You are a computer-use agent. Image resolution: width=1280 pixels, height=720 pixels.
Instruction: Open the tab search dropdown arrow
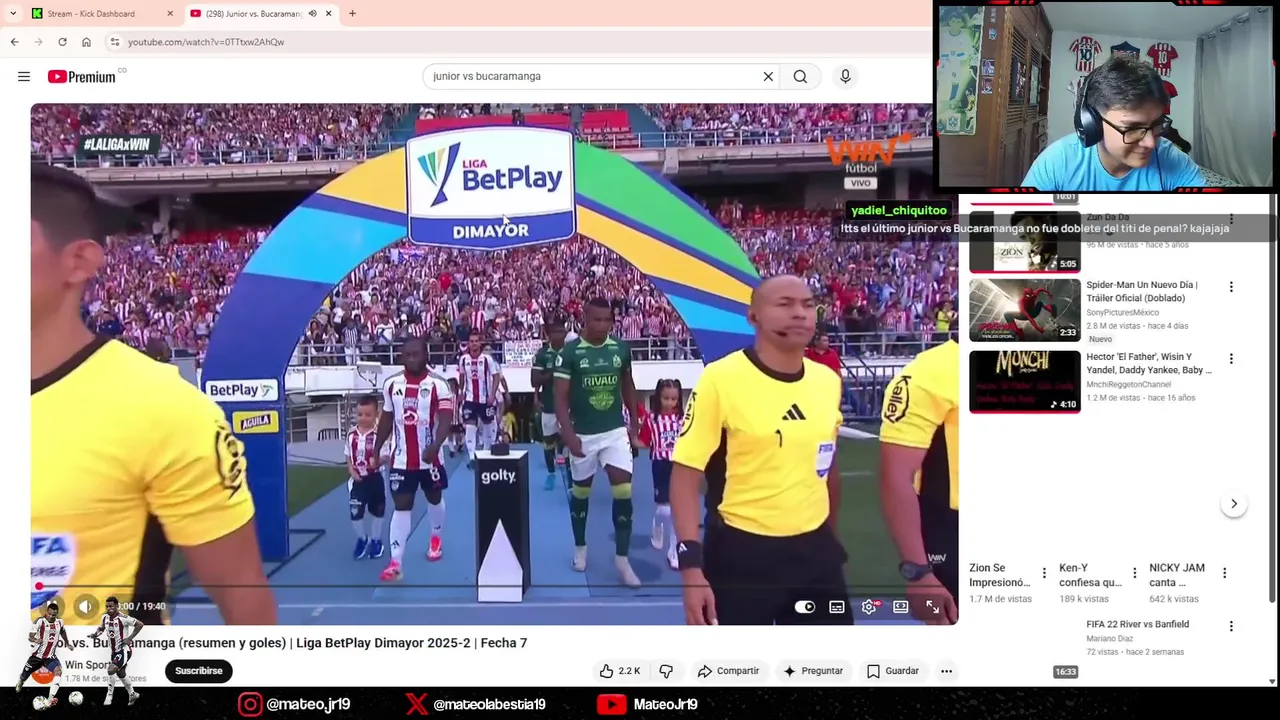[12, 13]
